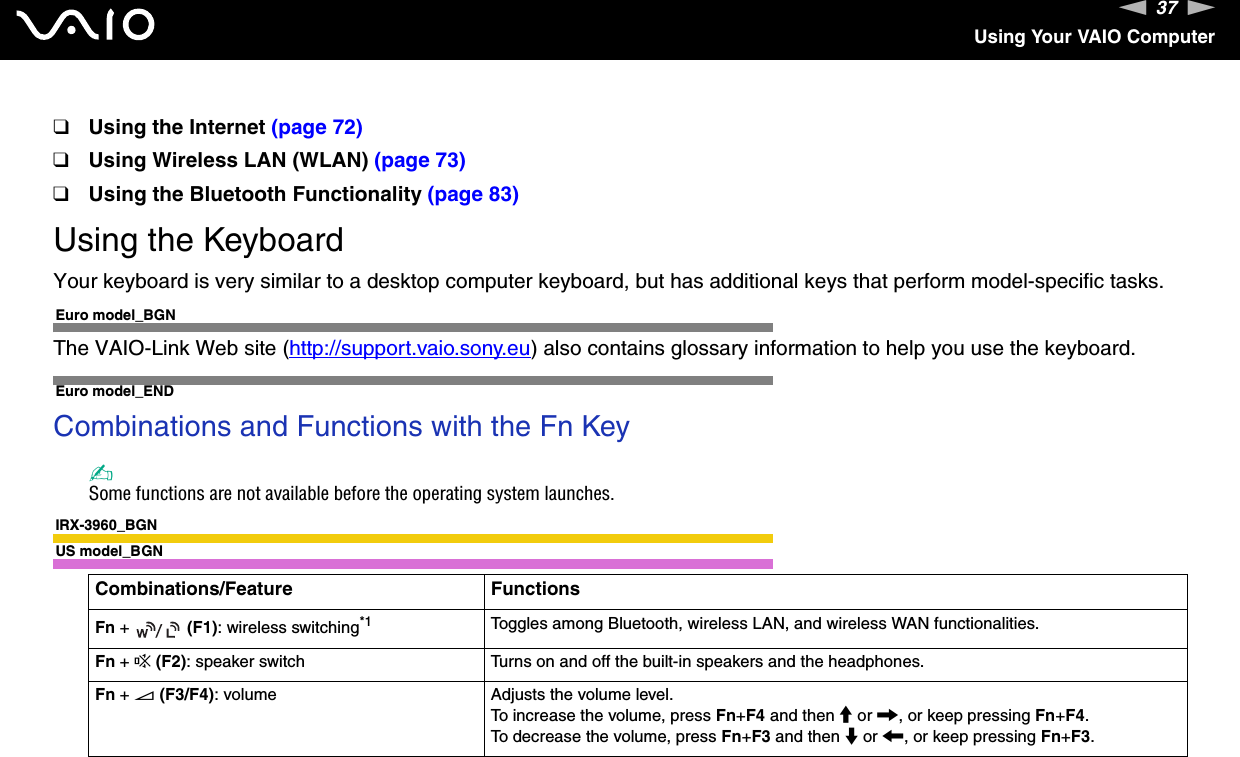This screenshot has width=1240, height=757.
Task: Click the volume icon in F3/F4 row
Action: [143, 695]
